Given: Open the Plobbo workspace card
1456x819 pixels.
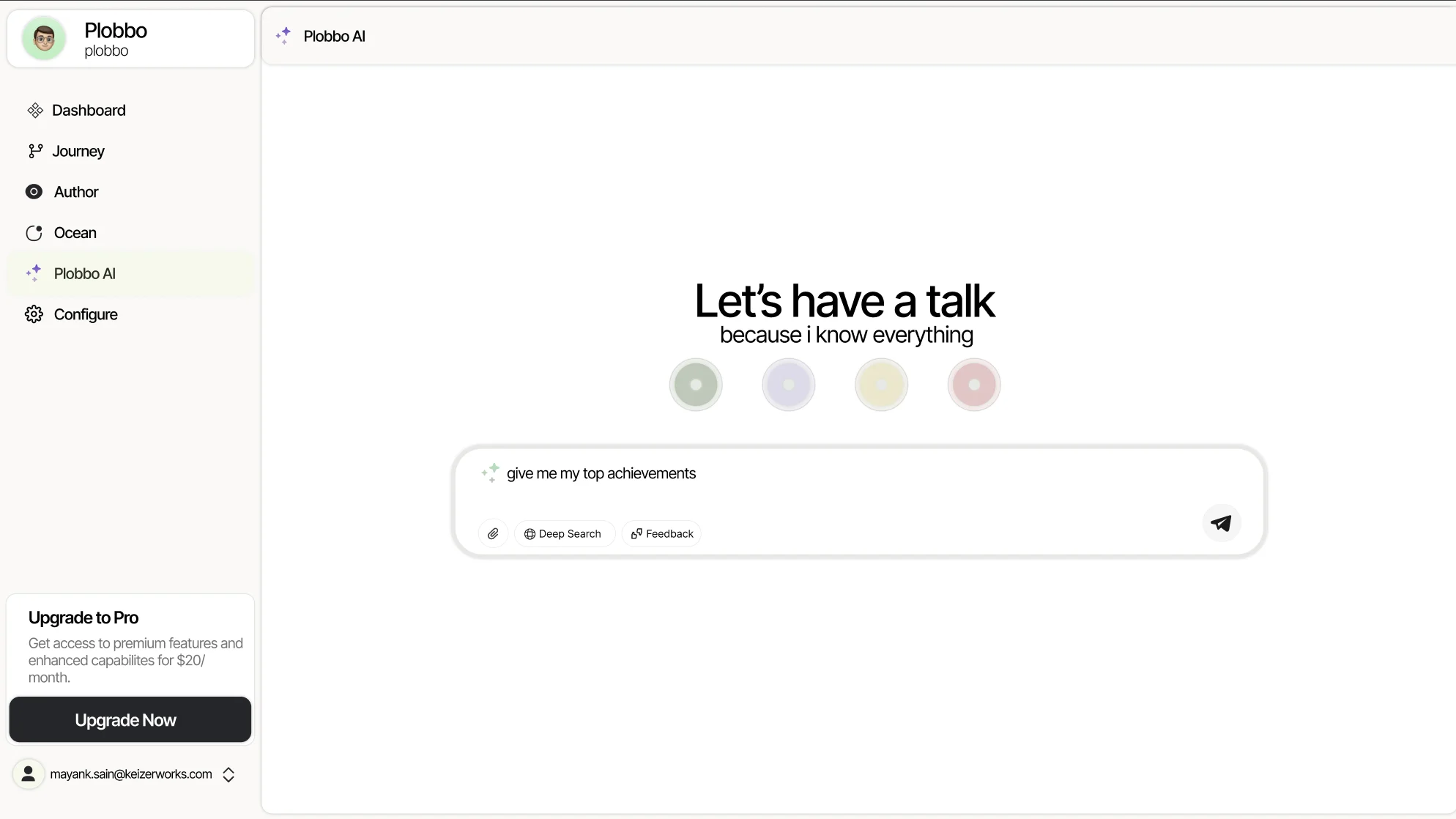Looking at the screenshot, I should pyautogui.click(x=130, y=38).
